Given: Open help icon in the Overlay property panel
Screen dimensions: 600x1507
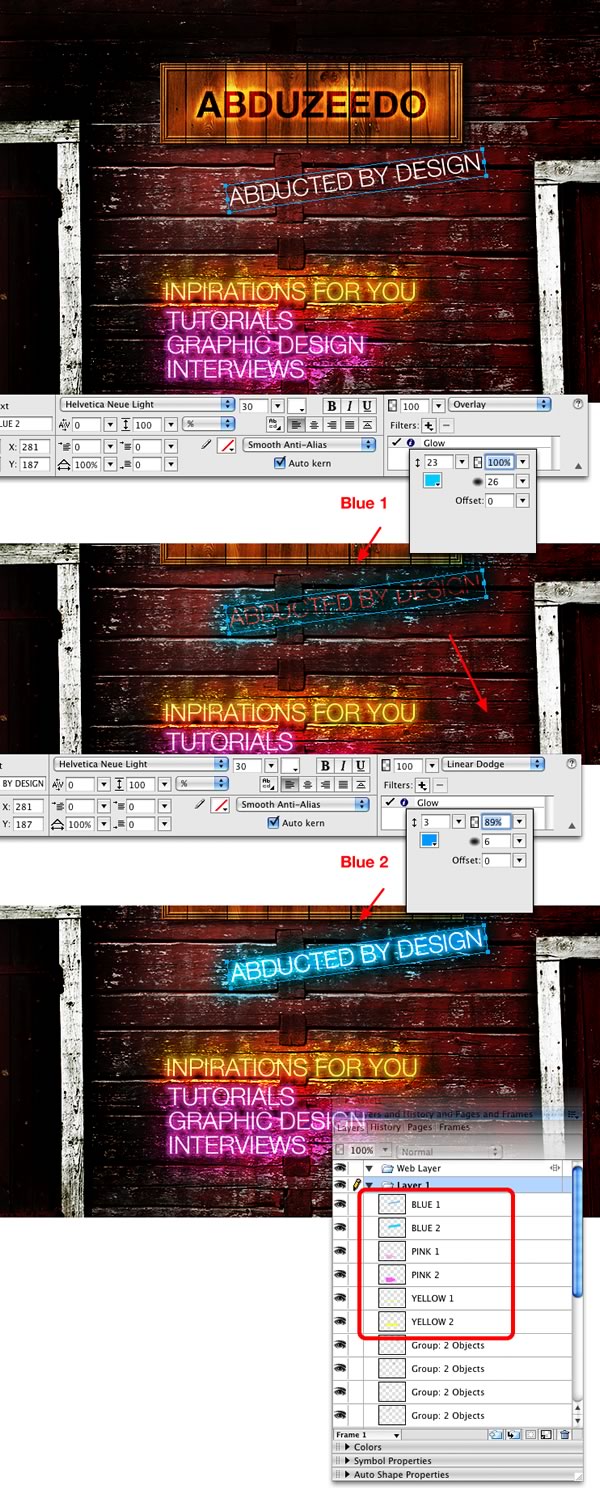Looking at the screenshot, I should pos(578,403).
